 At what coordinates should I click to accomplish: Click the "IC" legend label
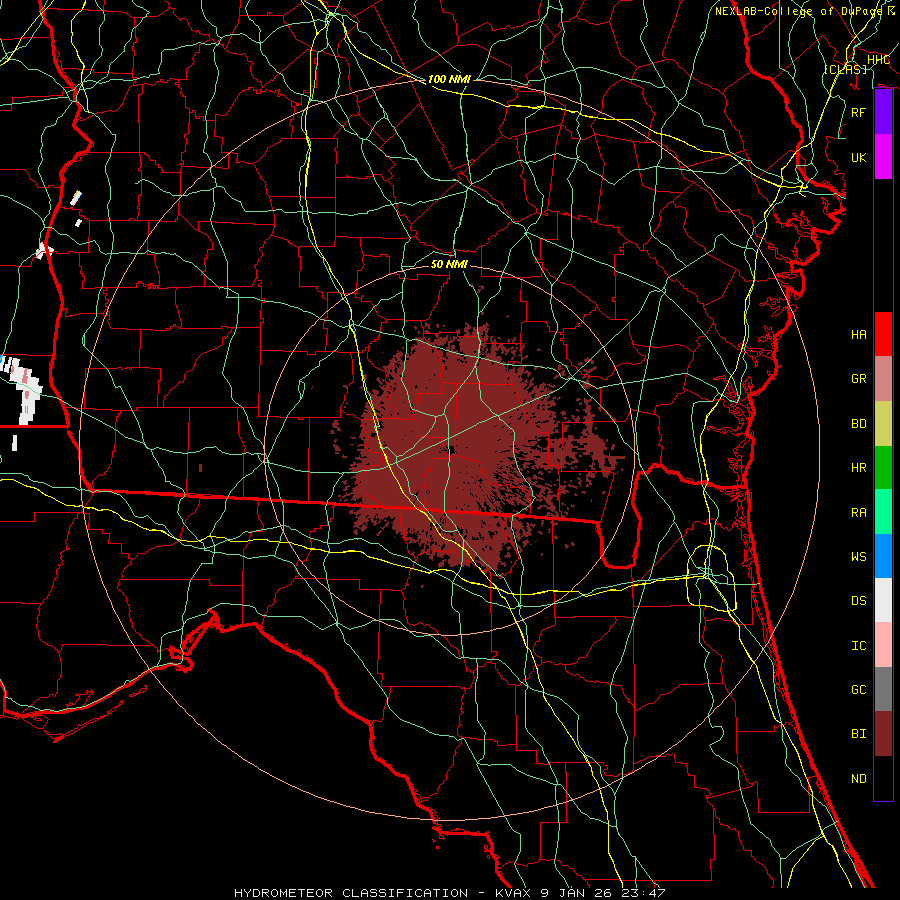(859, 645)
